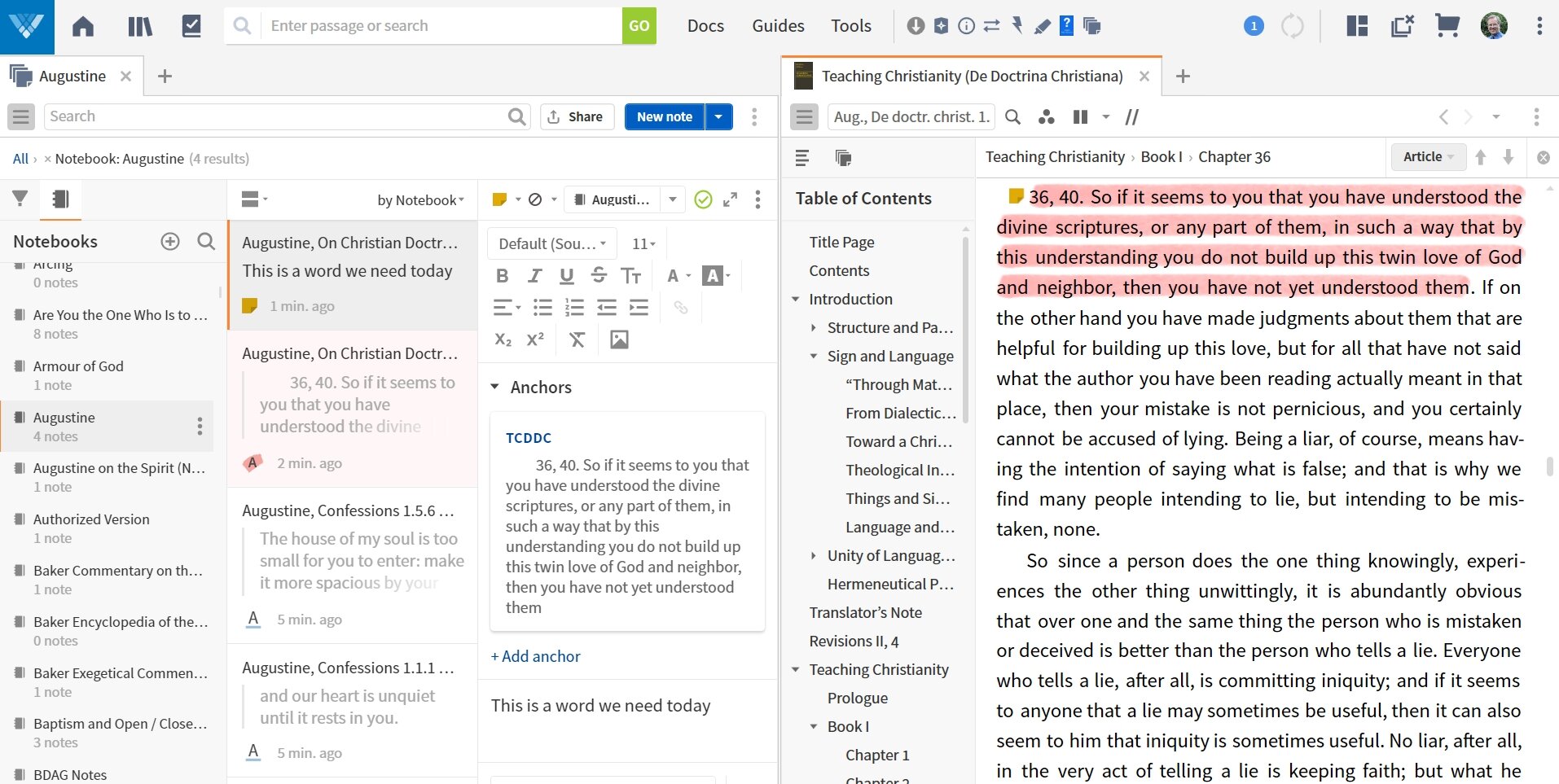This screenshot has width=1559, height=784.
Task: Select the filter funnel tab
Action: click(x=20, y=199)
